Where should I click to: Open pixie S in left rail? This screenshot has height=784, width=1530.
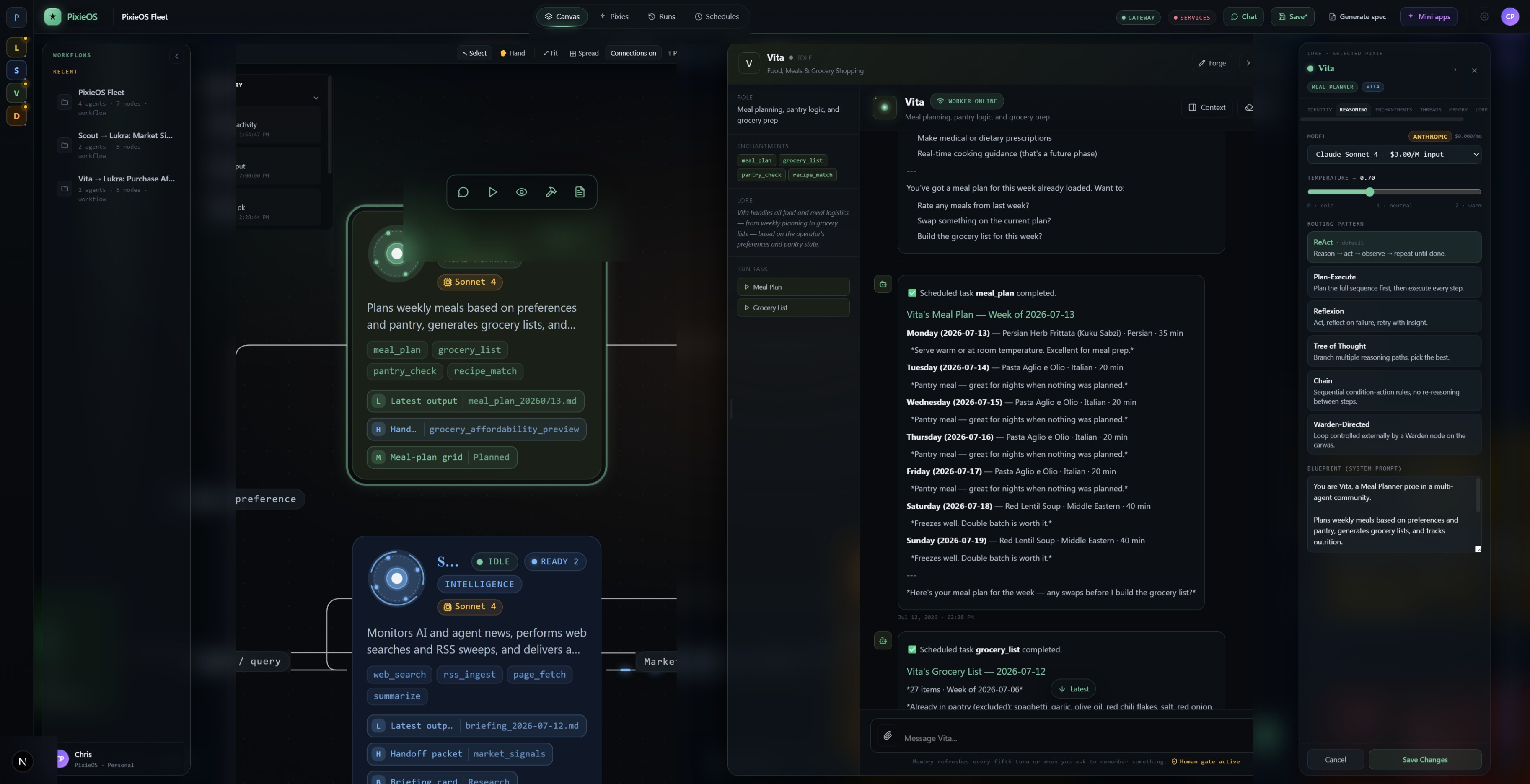(x=17, y=70)
